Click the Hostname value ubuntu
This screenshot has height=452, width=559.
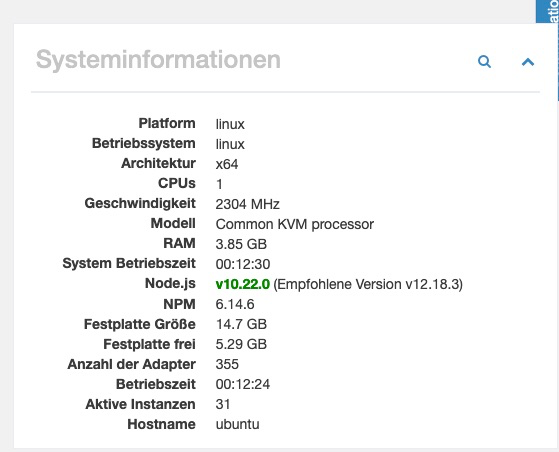[x=237, y=424]
